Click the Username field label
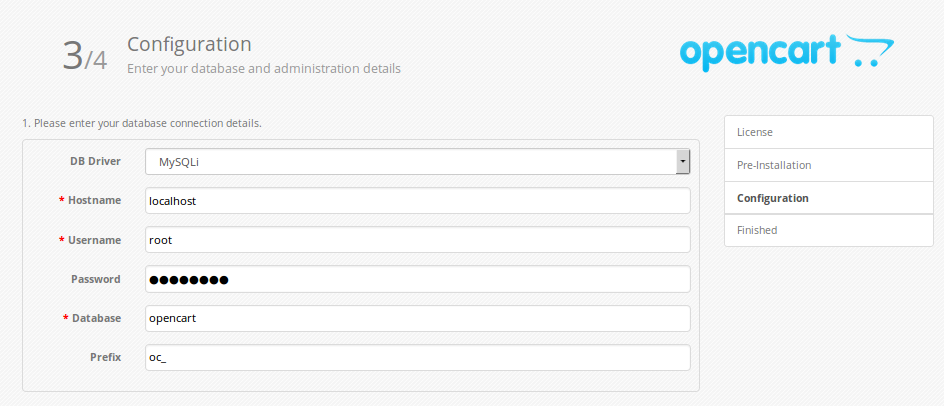944x406 pixels. tap(94, 240)
